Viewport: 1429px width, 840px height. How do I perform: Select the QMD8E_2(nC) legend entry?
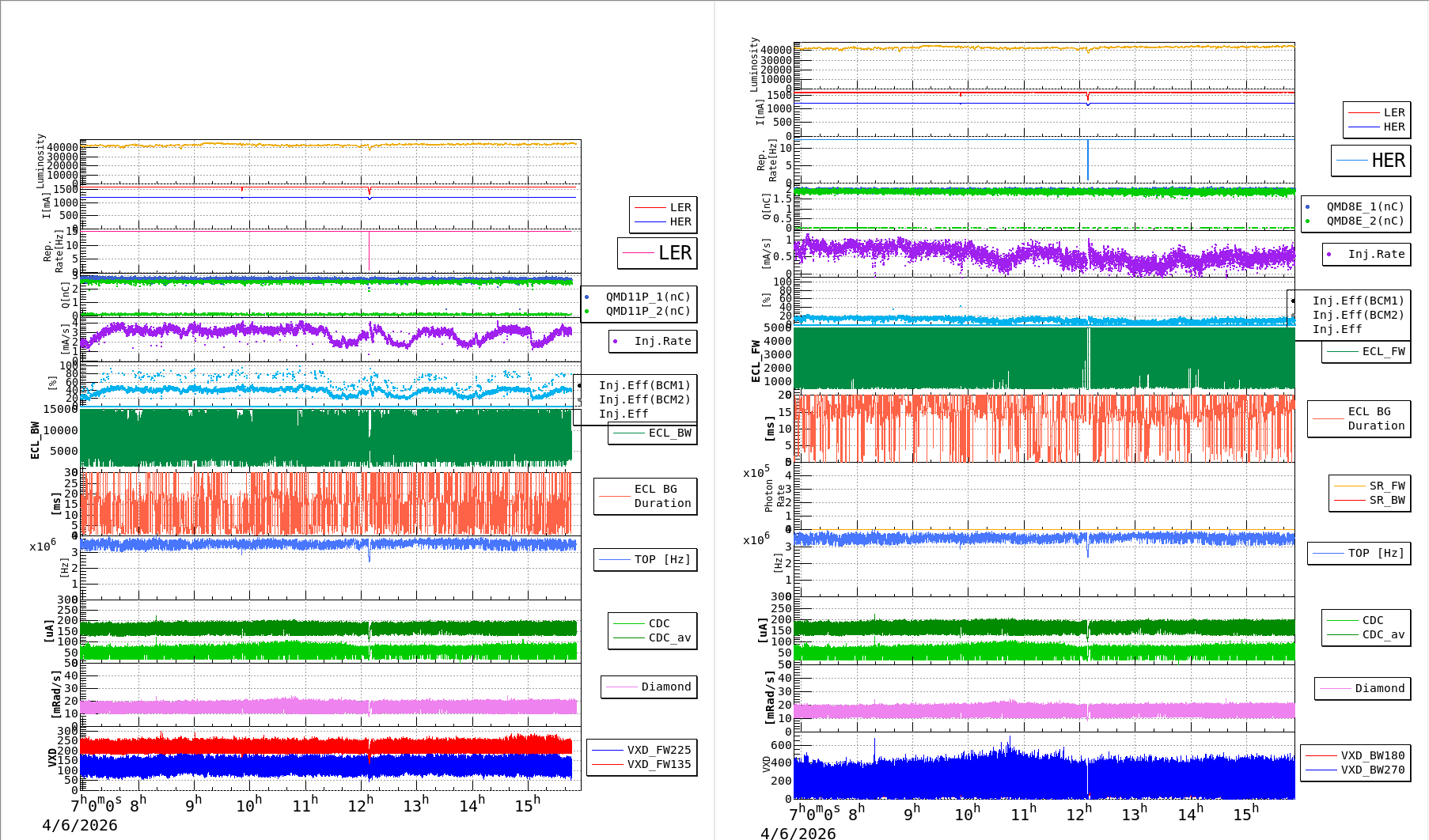tap(1364, 221)
